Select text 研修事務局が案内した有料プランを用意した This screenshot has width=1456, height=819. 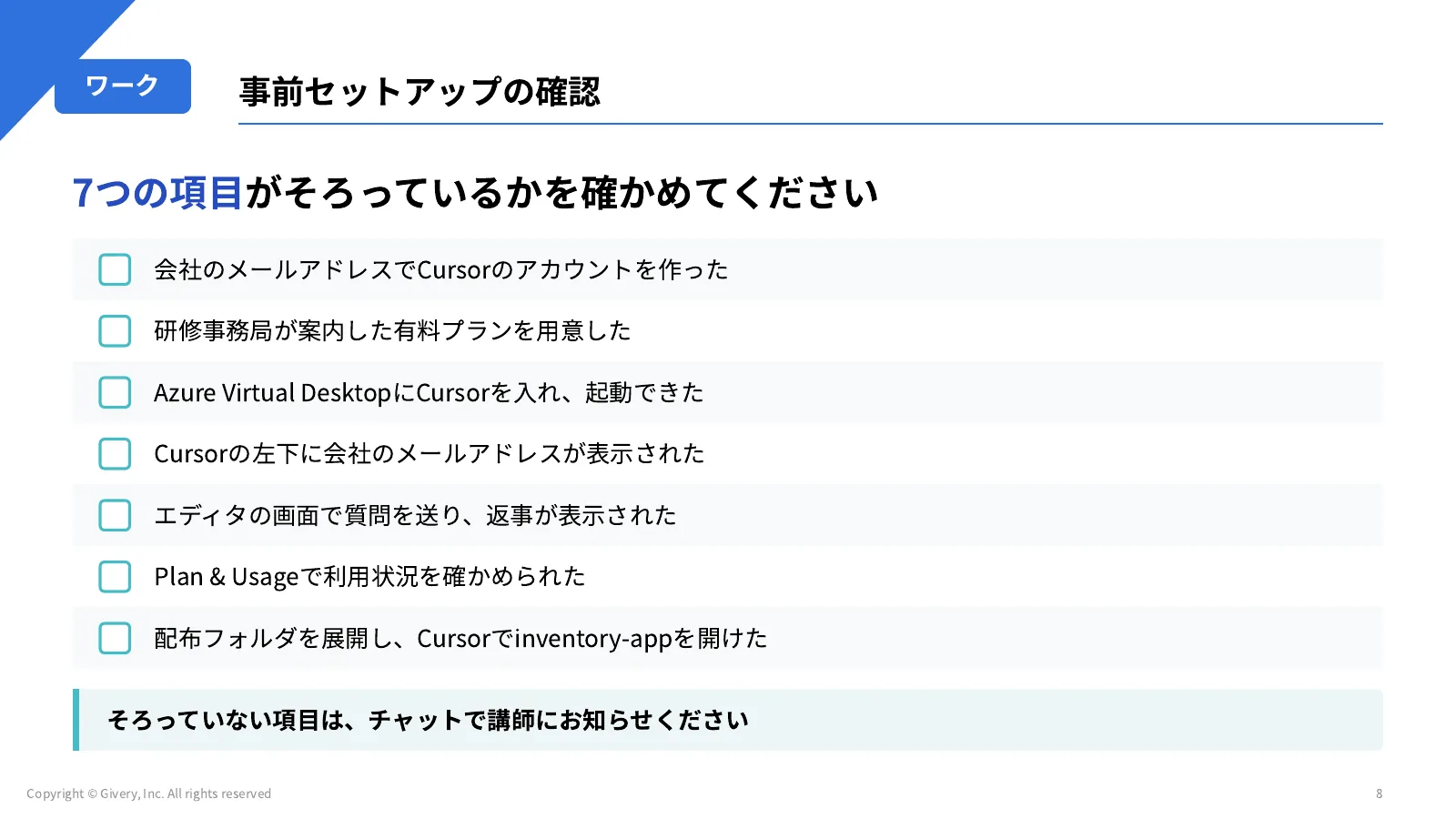392,331
